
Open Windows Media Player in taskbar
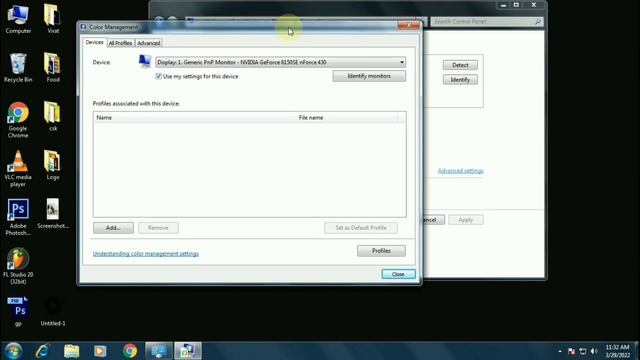[x=100, y=351]
